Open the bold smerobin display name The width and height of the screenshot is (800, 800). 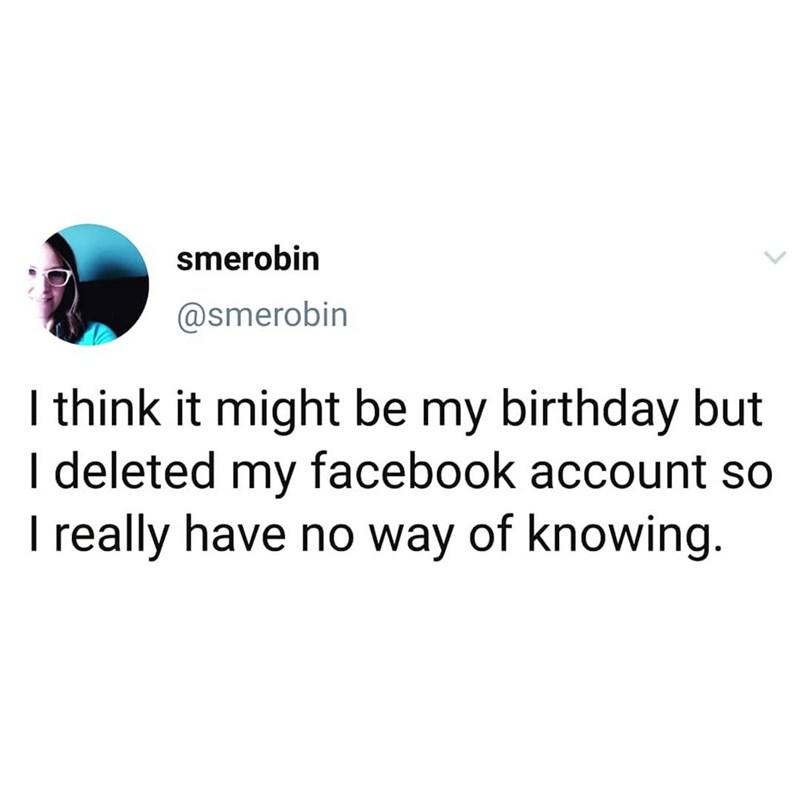pos(248,259)
